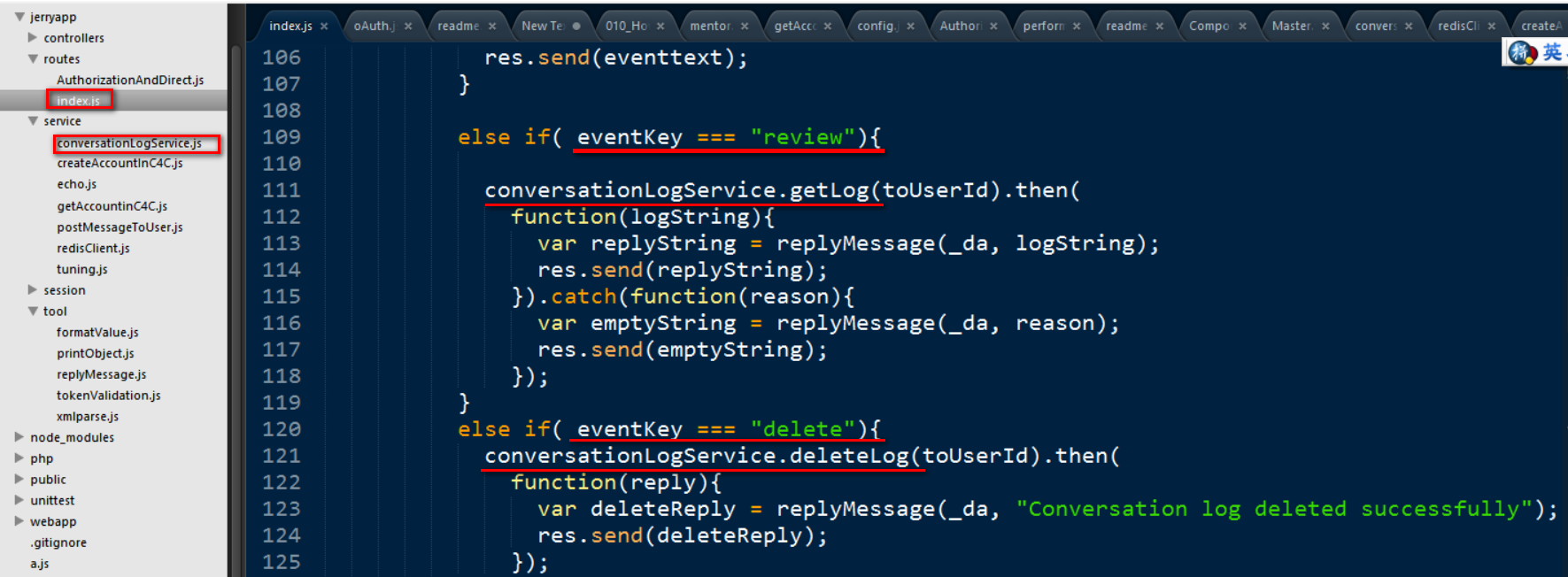Open createAccountInC4C.js file
The height and width of the screenshot is (577, 1568).
click(120, 164)
